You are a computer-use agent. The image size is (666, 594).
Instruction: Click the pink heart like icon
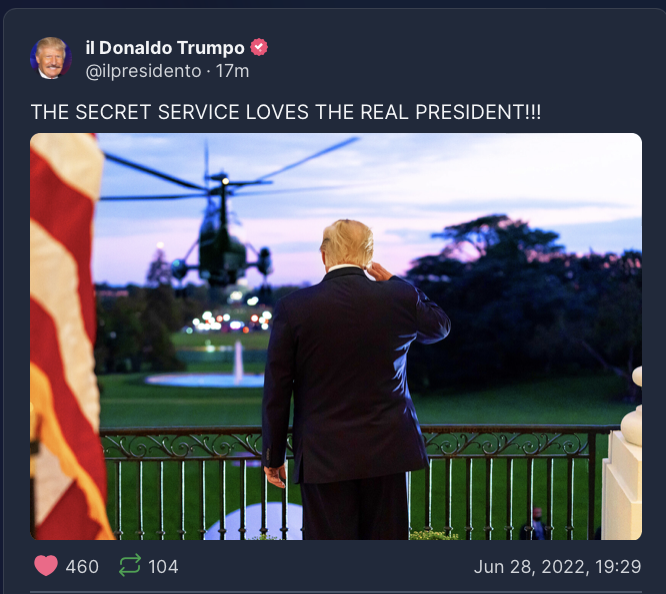[46, 566]
